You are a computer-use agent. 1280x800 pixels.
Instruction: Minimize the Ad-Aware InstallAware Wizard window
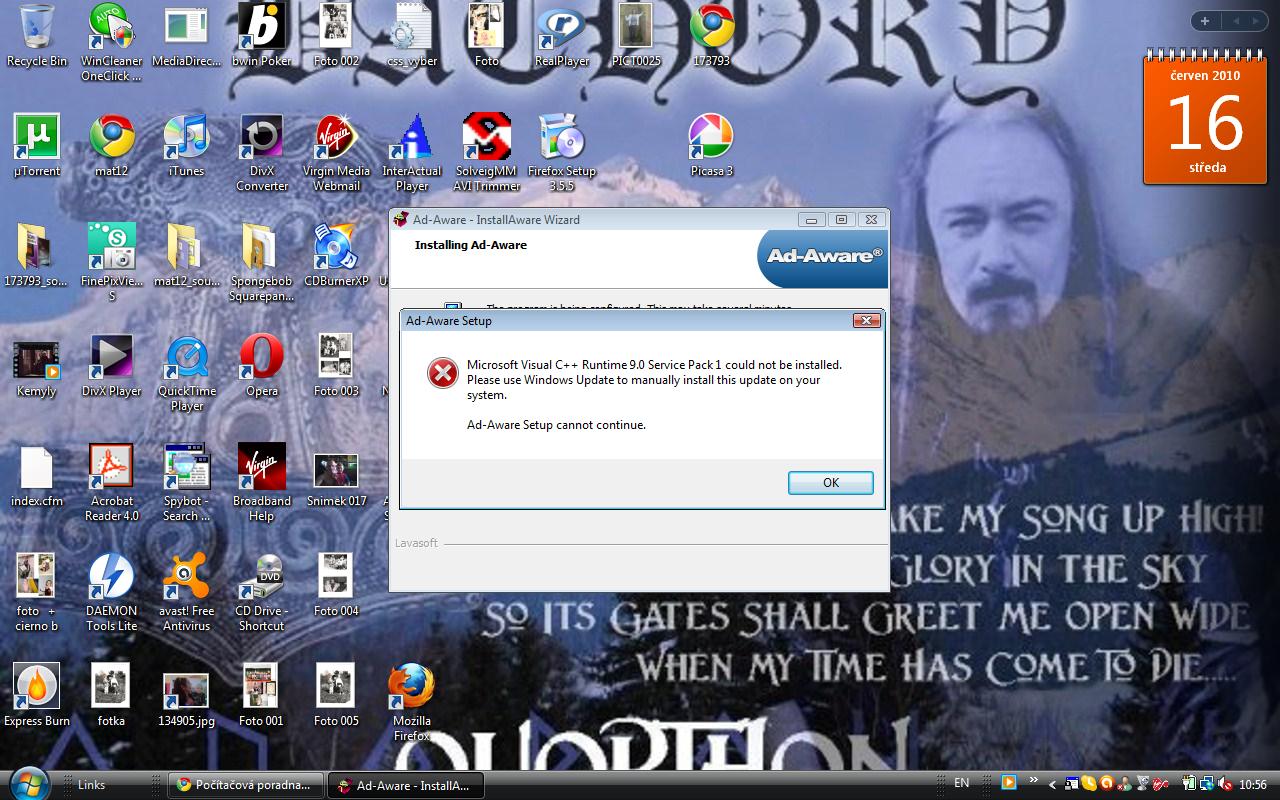[811, 220]
